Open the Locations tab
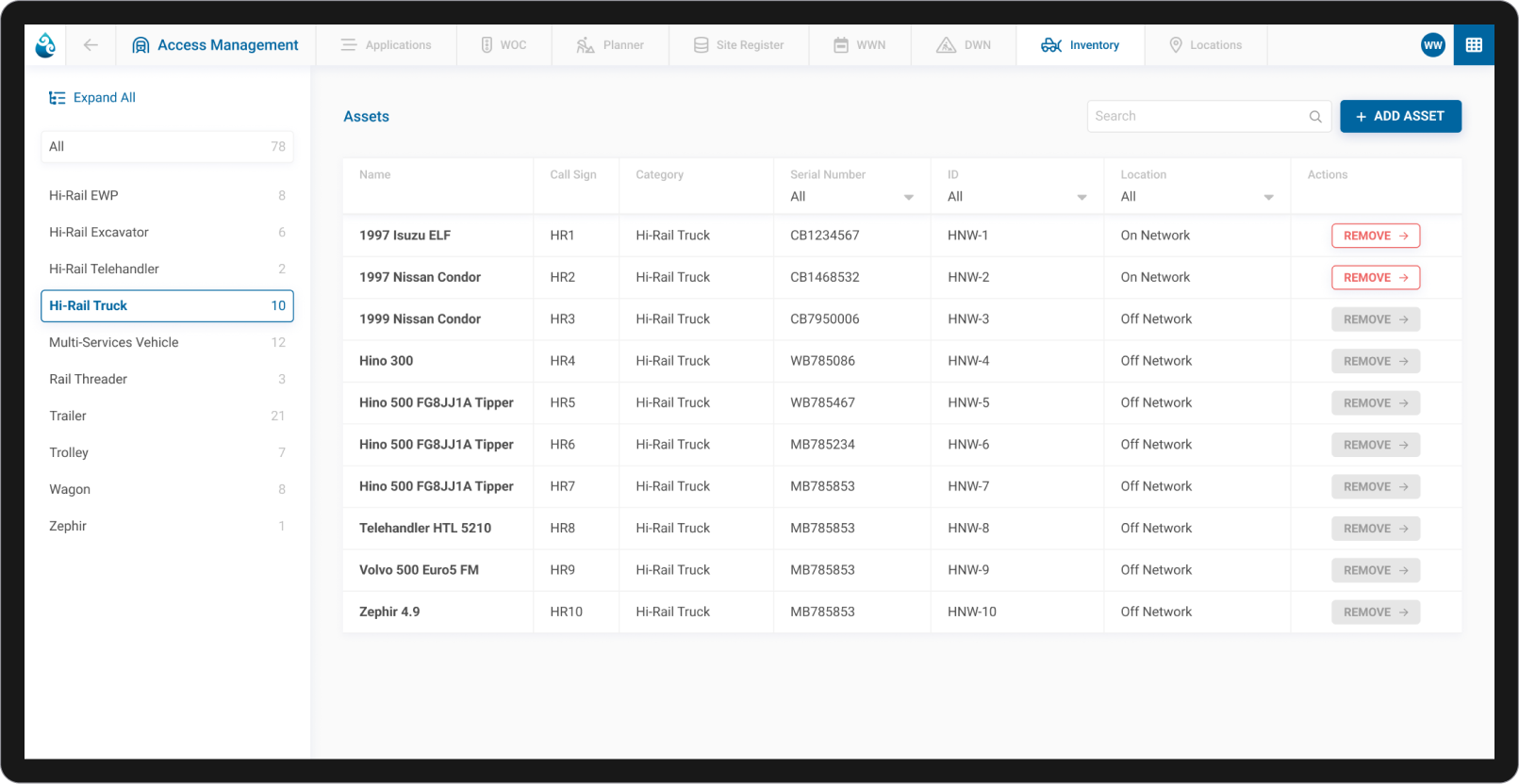 [x=1205, y=45]
